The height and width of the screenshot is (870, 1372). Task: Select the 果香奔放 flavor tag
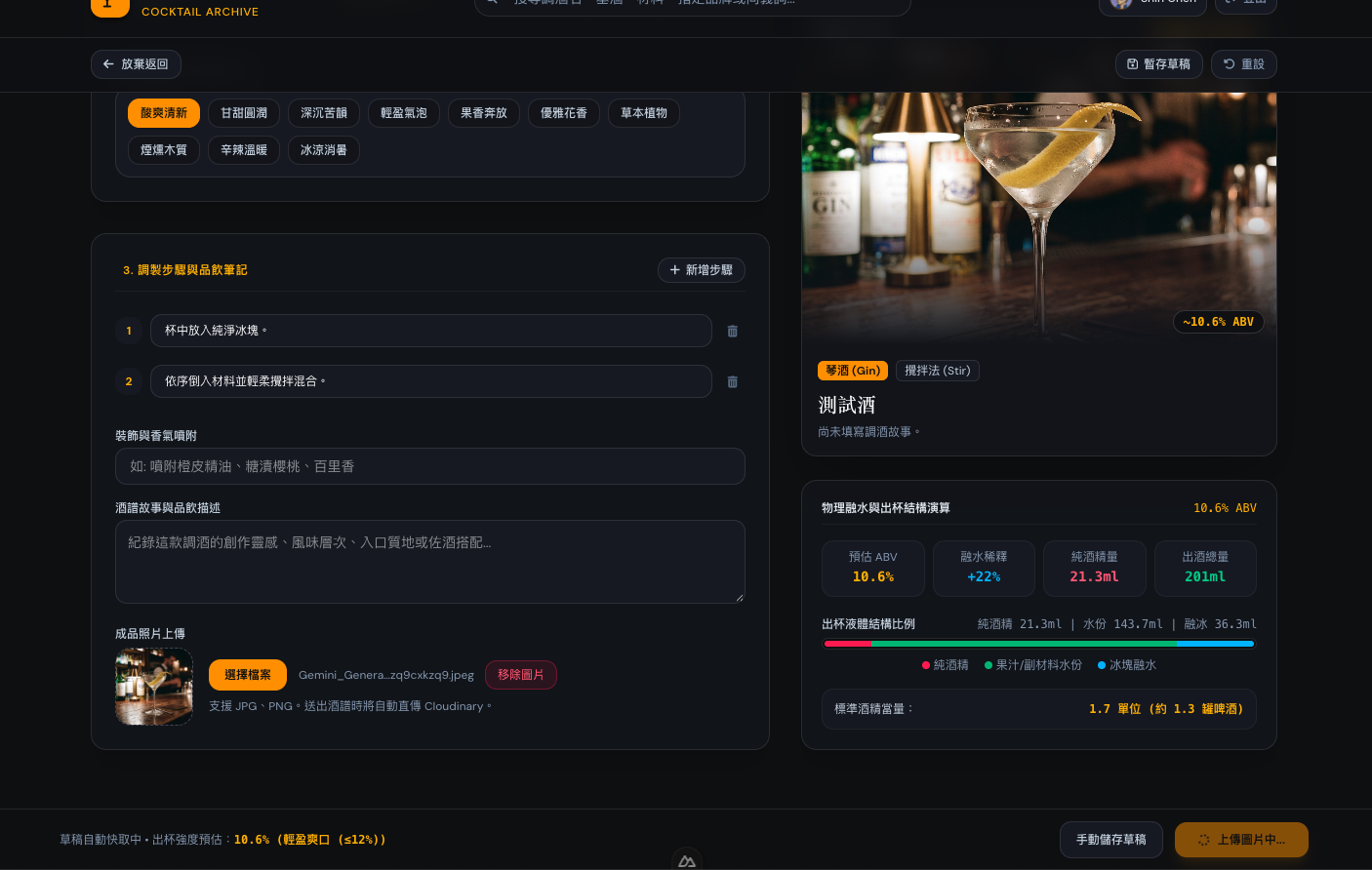484,113
